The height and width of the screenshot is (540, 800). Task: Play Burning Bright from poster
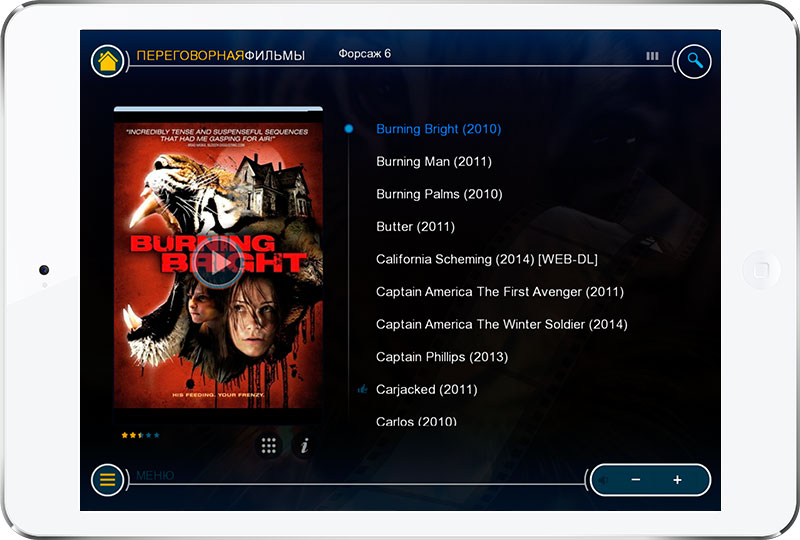(x=218, y=263)
